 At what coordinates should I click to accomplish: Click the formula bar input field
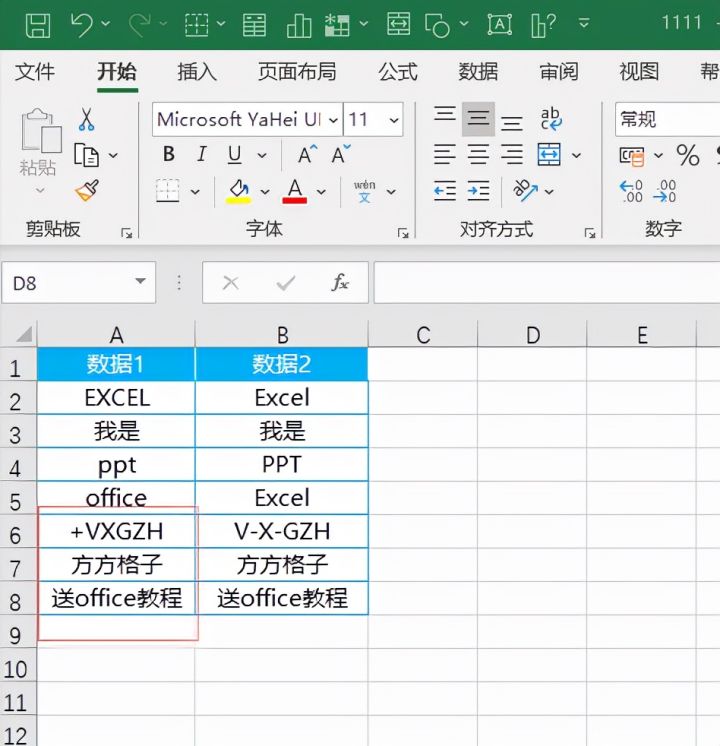pyautogui.click(x=547, y=282)
